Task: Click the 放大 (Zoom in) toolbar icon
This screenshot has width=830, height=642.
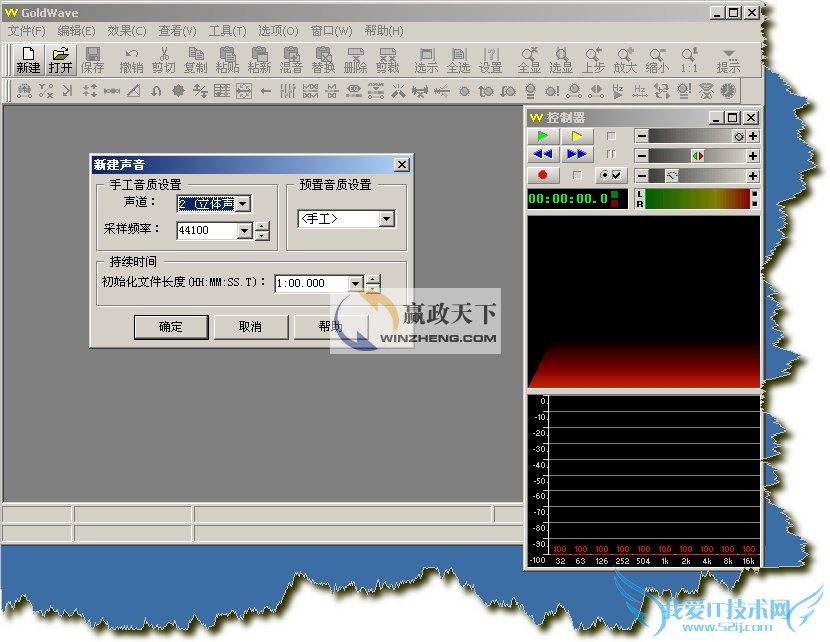Action: 624,60
